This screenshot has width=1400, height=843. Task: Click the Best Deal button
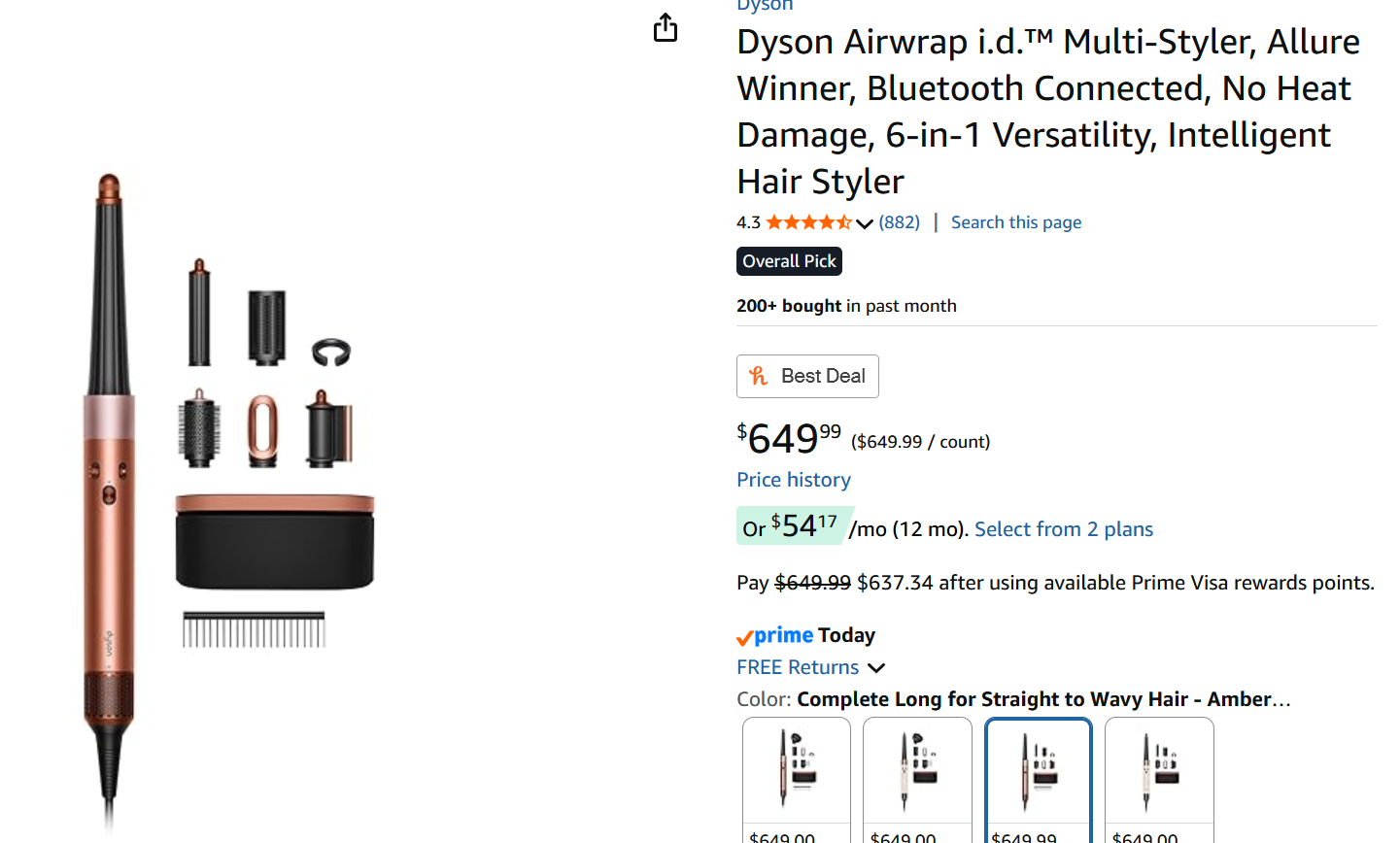coord(807,376)
